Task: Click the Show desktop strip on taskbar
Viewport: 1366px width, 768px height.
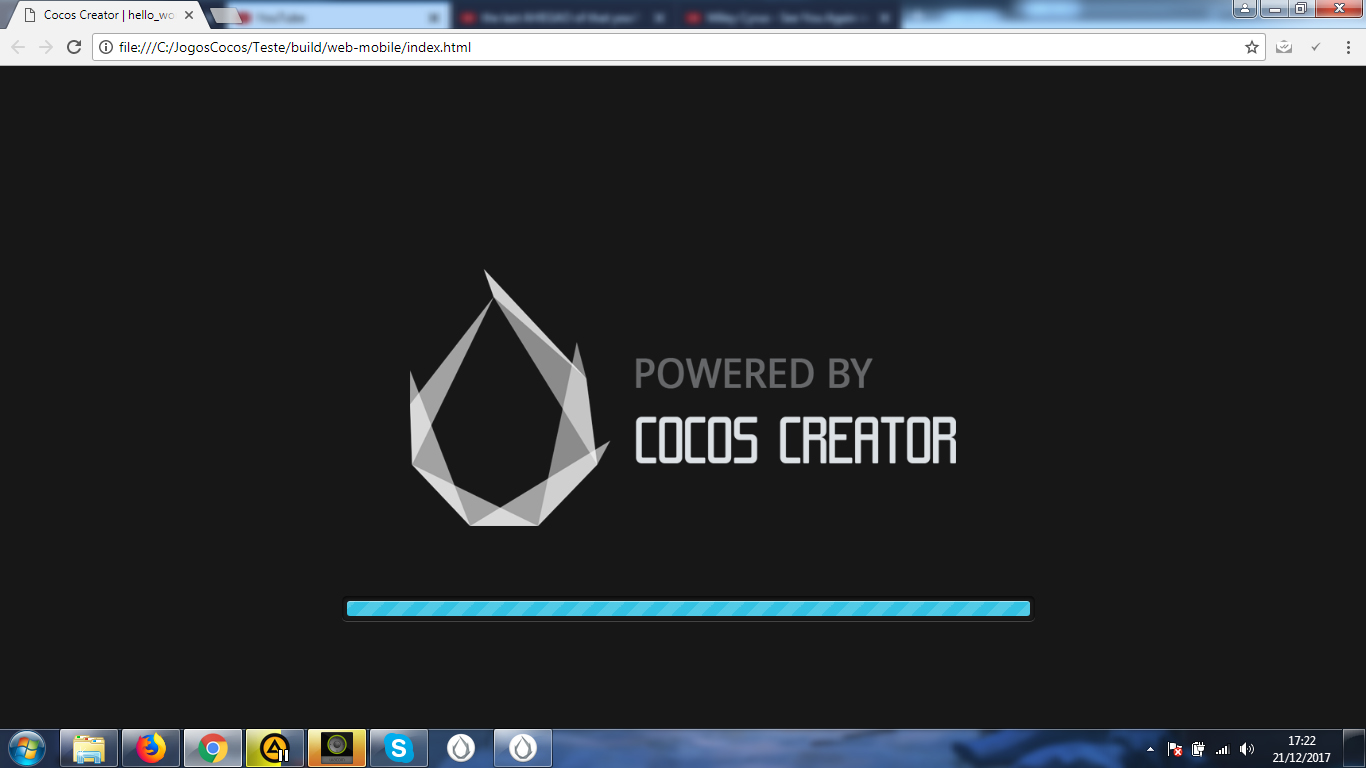Action: coord(1355,748)
